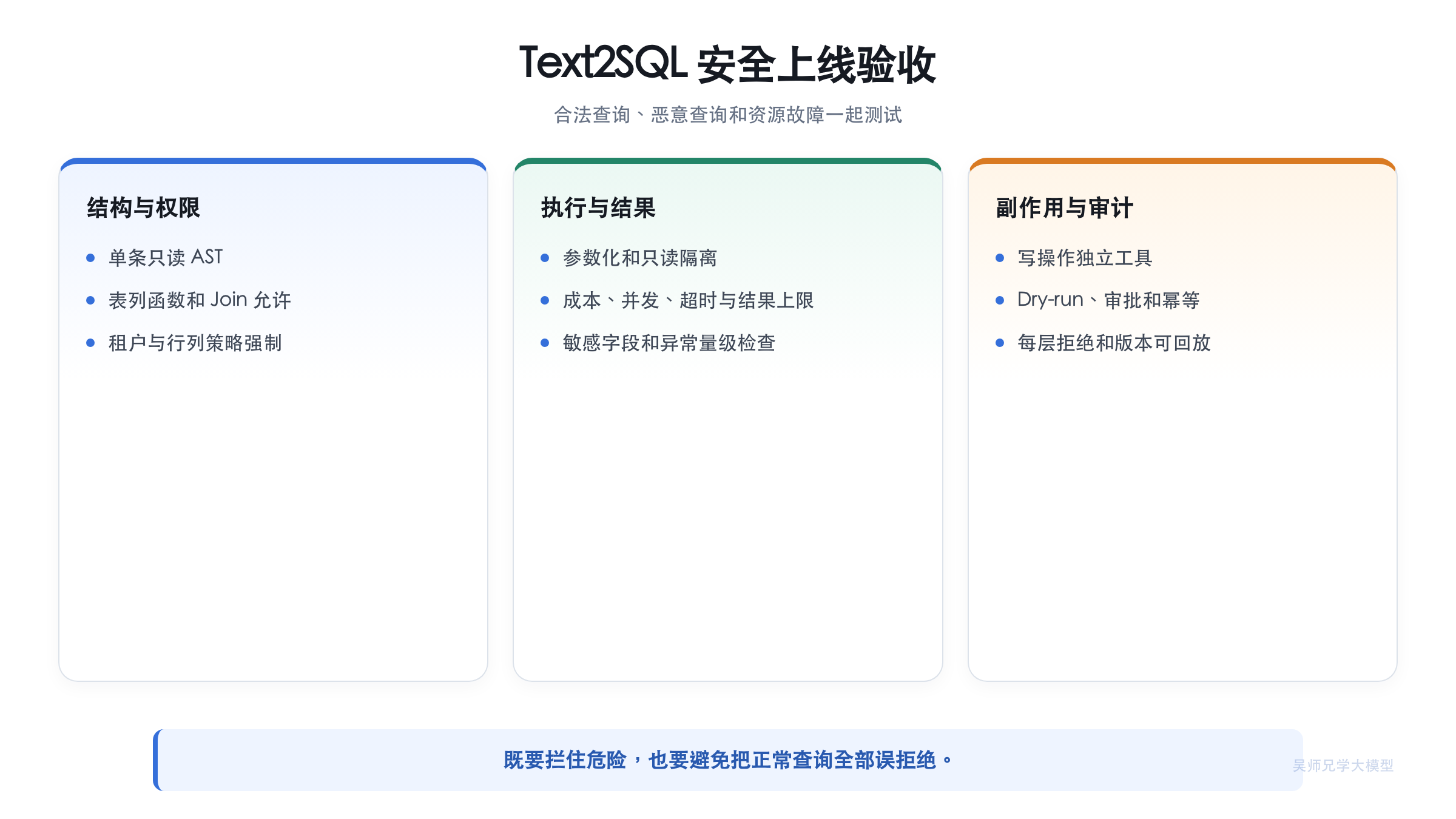1456x819 pixels.
Task: Select the heading 结构与权限
Action: (x=143, y=207)
